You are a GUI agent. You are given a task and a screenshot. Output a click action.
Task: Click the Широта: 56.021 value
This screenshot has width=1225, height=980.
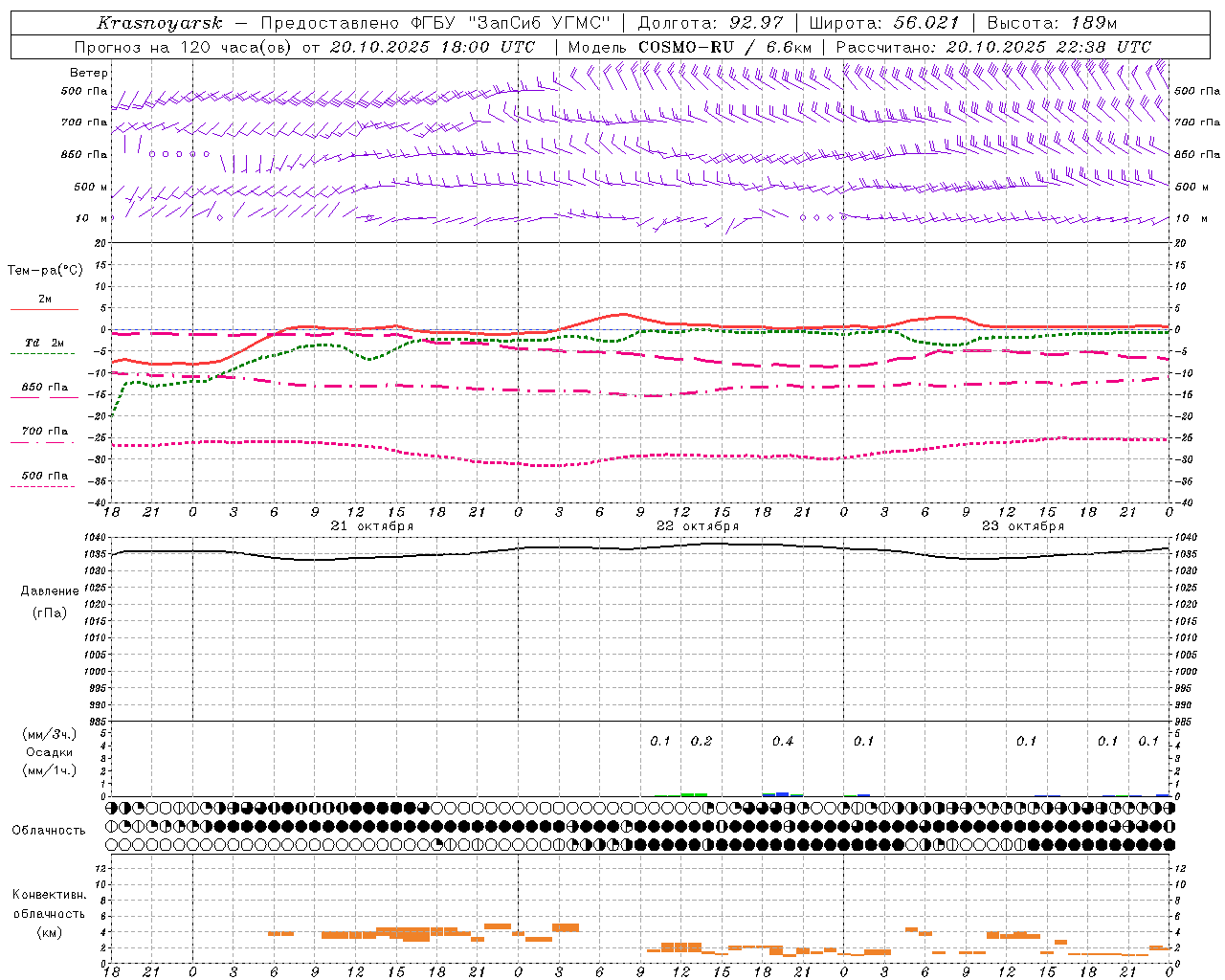pos(883,23)
